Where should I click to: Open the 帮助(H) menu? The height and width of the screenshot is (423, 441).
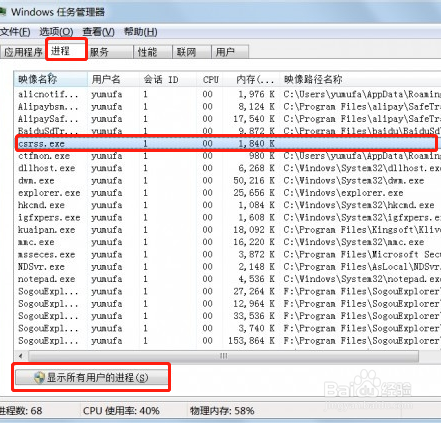coord(140,32)
